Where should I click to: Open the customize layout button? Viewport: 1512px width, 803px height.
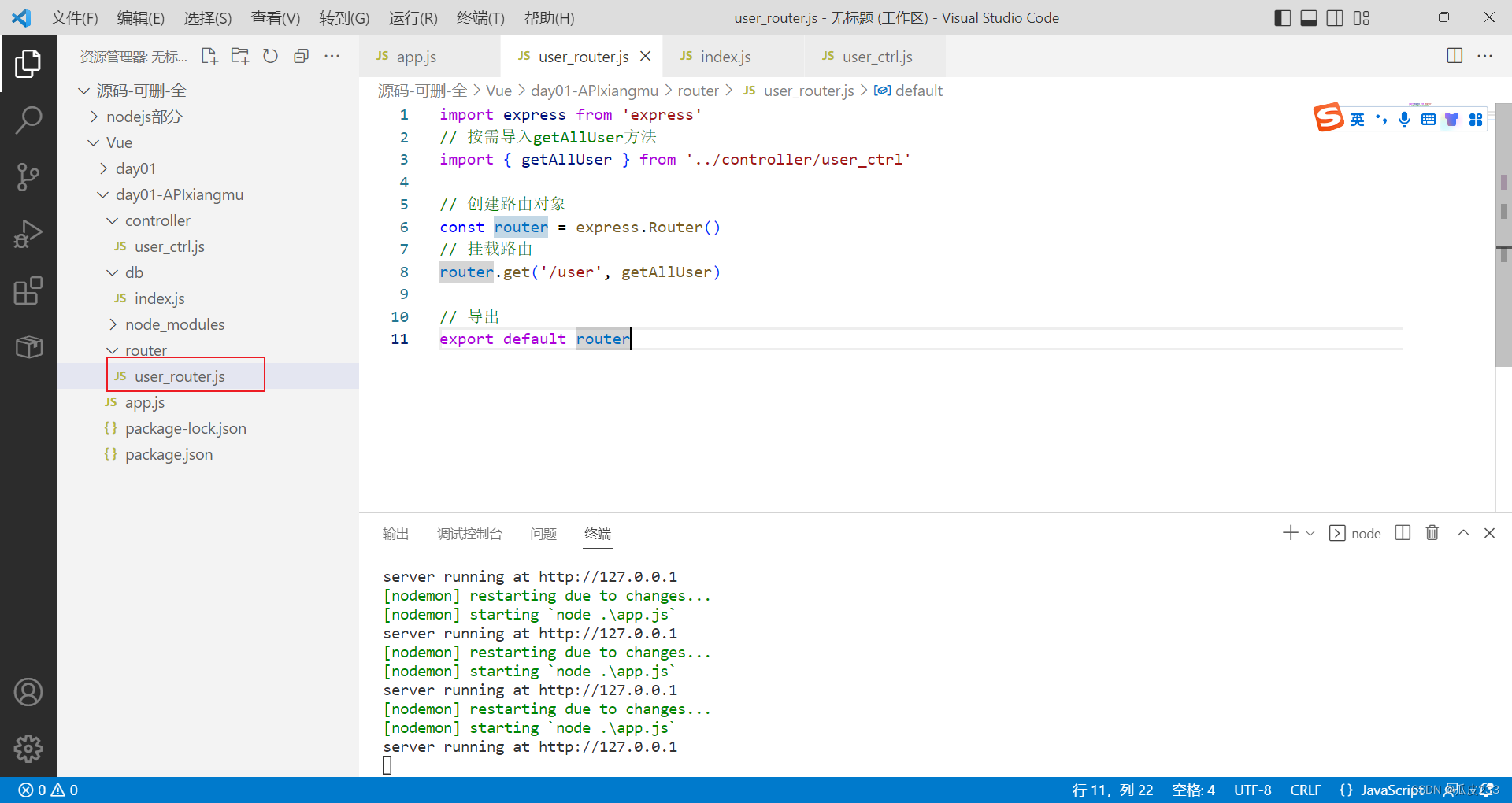(x=1362, y=17)
